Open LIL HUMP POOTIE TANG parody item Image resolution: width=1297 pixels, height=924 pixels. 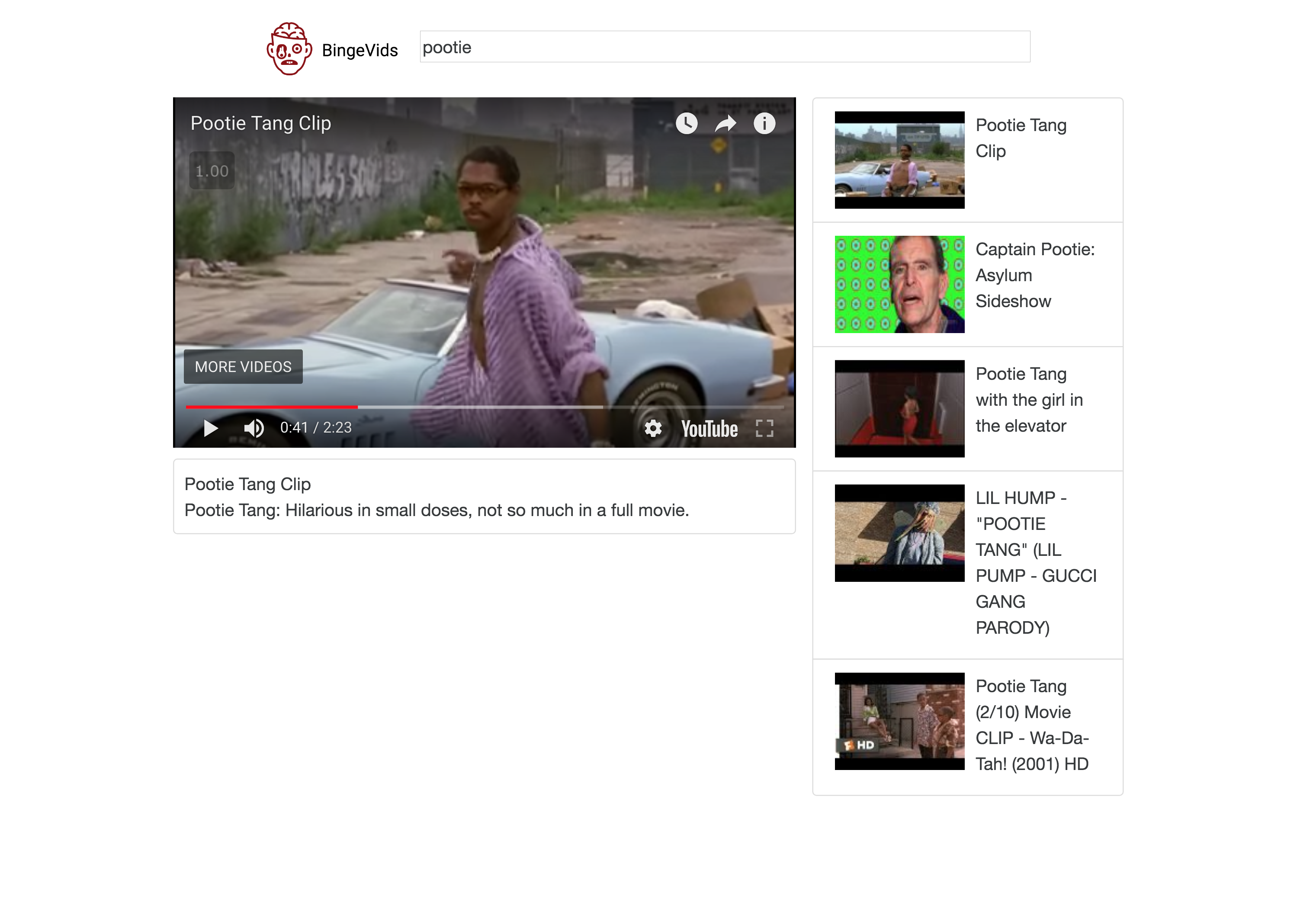[1035, 562]
